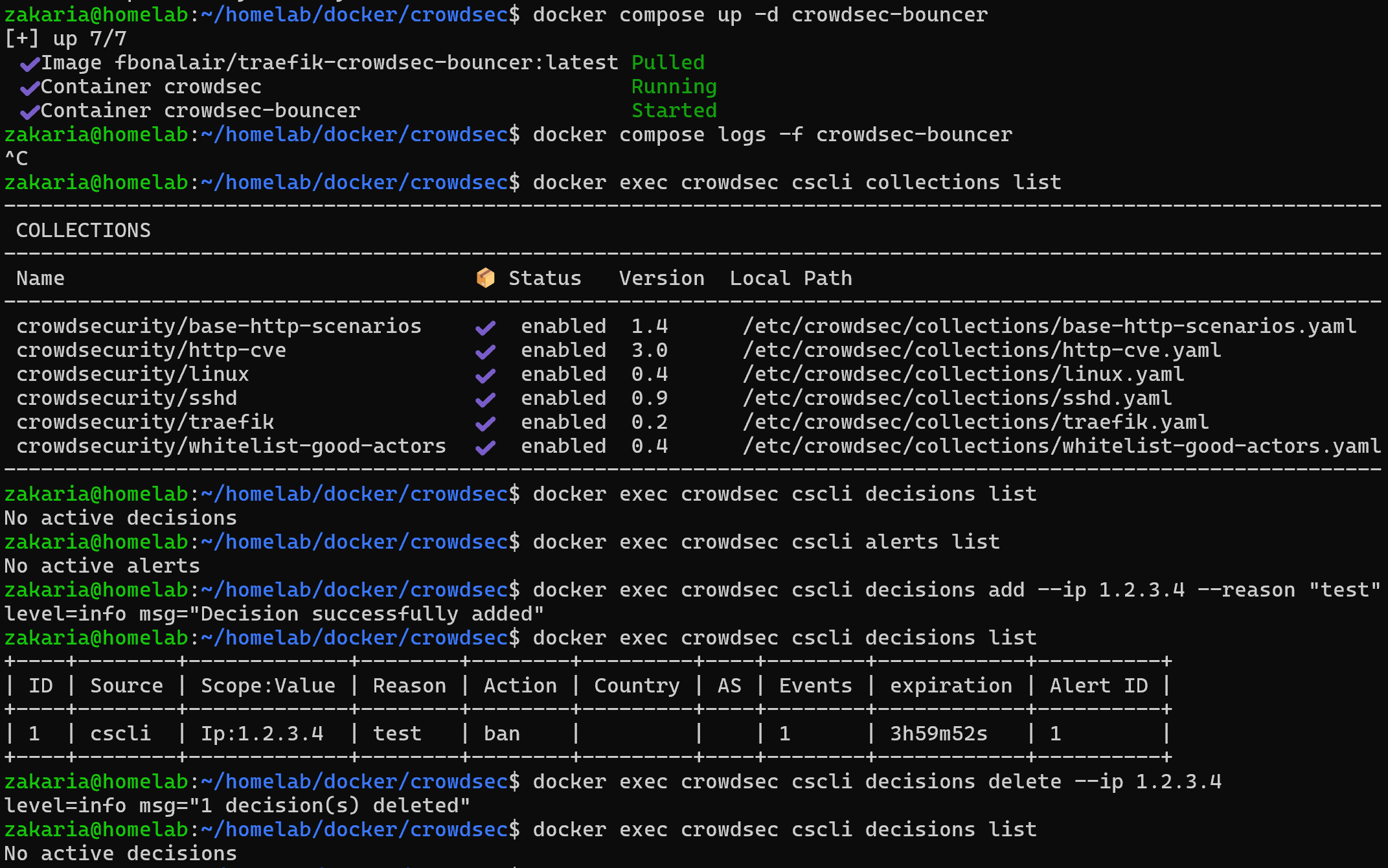Click the 'Events' column header

coord(815,686)
